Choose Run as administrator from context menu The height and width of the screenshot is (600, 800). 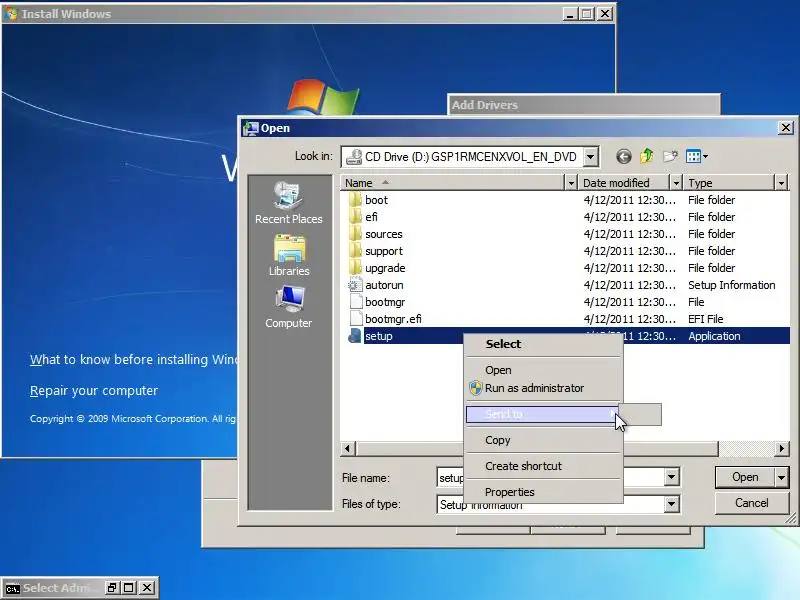click(x=543, y=388)
